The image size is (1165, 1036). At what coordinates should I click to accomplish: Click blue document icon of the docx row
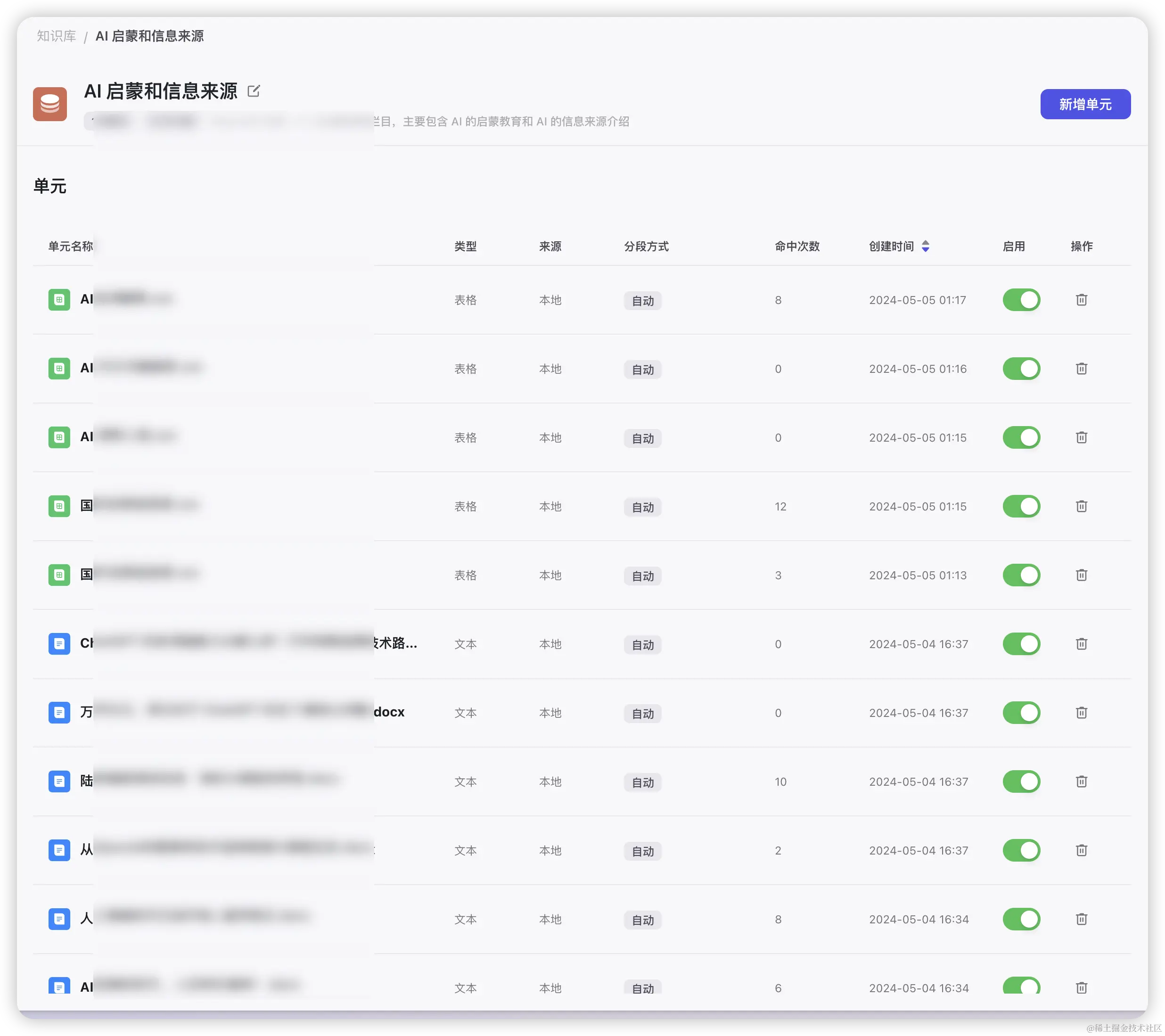click(x=59, y=713)
